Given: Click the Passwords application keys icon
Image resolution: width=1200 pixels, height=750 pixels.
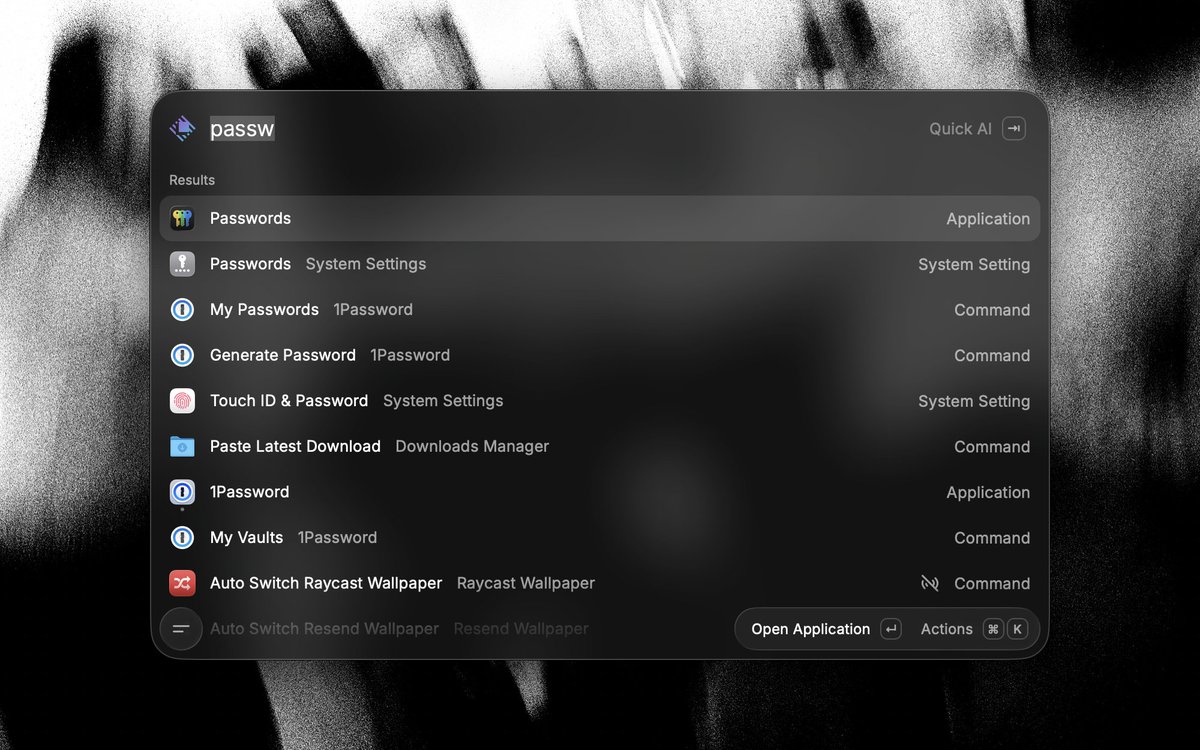Looking at the screenshot, I should tap(182, 219).
